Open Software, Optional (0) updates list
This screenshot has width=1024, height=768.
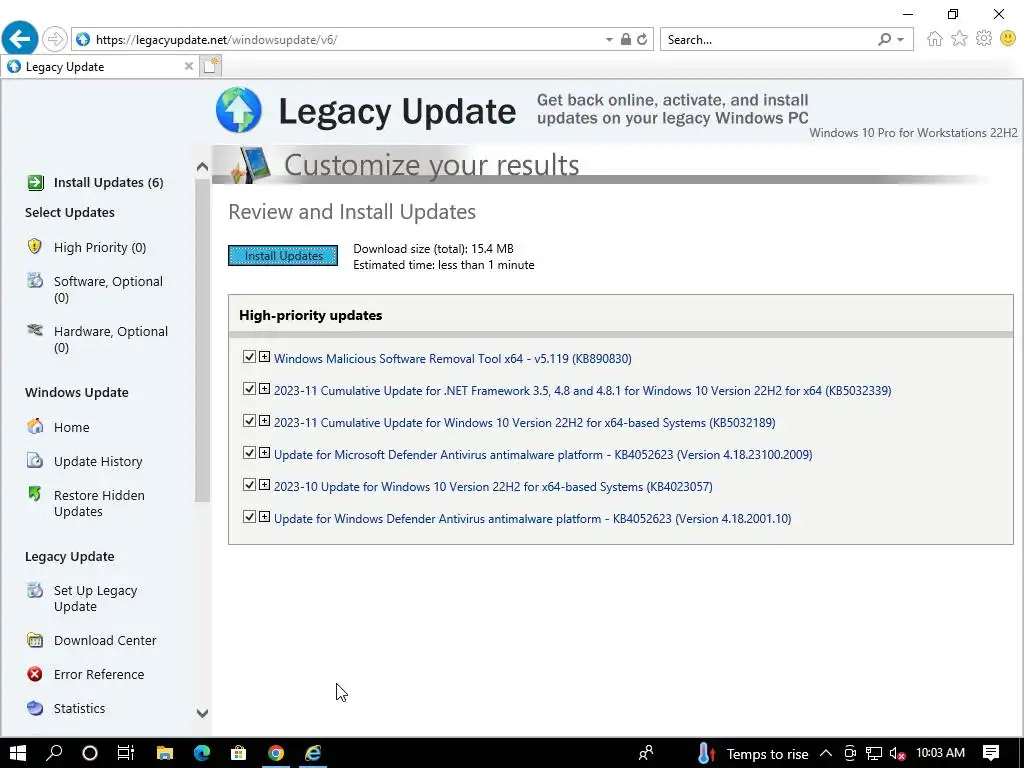tap(108, 289)
